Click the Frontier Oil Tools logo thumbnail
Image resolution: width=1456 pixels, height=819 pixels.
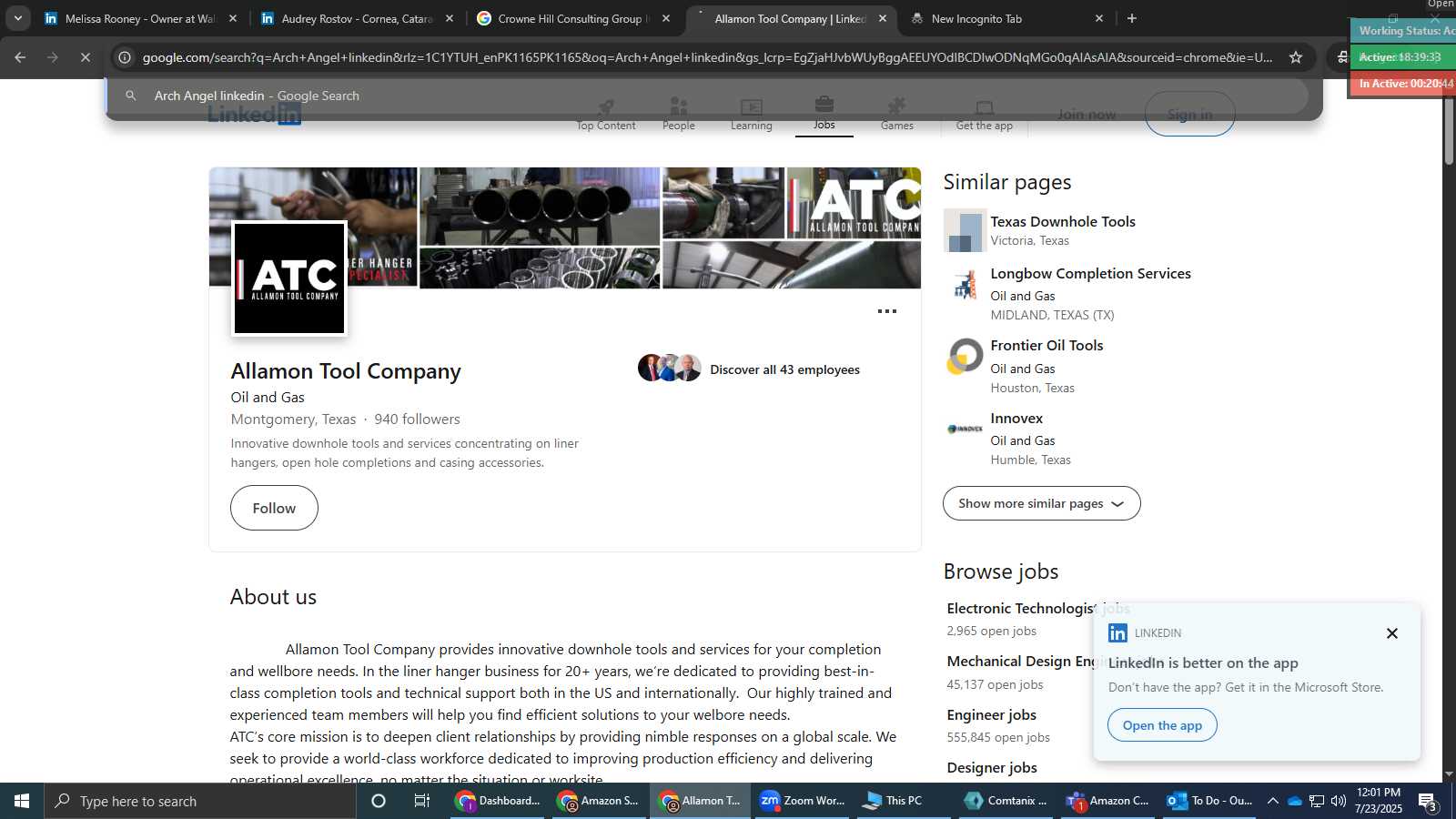[x=965, y=357]
